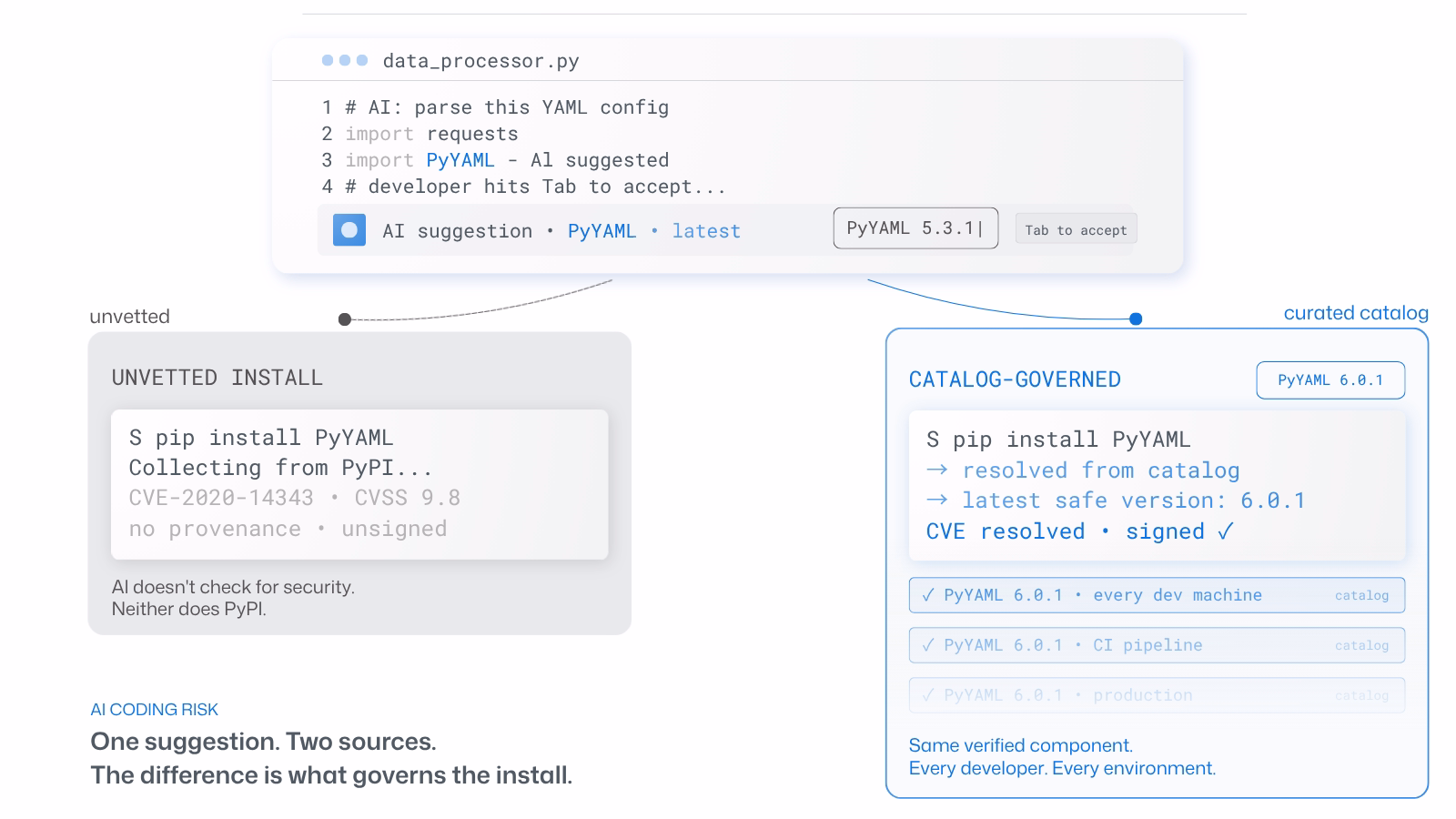Click PyYAML in import line 3
Image resolution: width=1456 pixels, height=819 pixels.
coord(460,160)
